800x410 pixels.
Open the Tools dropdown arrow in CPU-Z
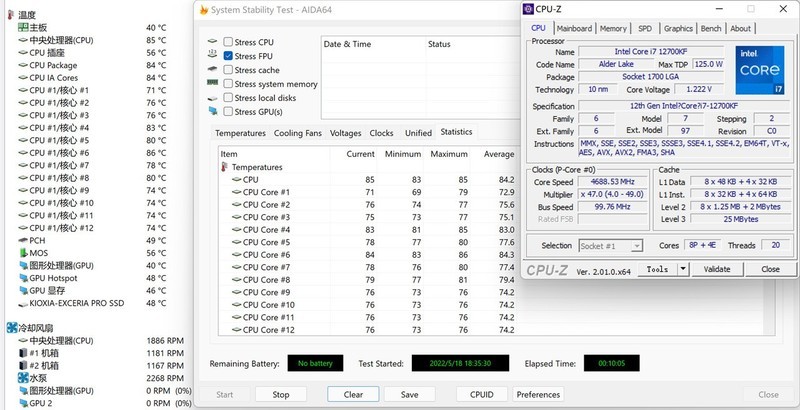click(x=683, y=269)
